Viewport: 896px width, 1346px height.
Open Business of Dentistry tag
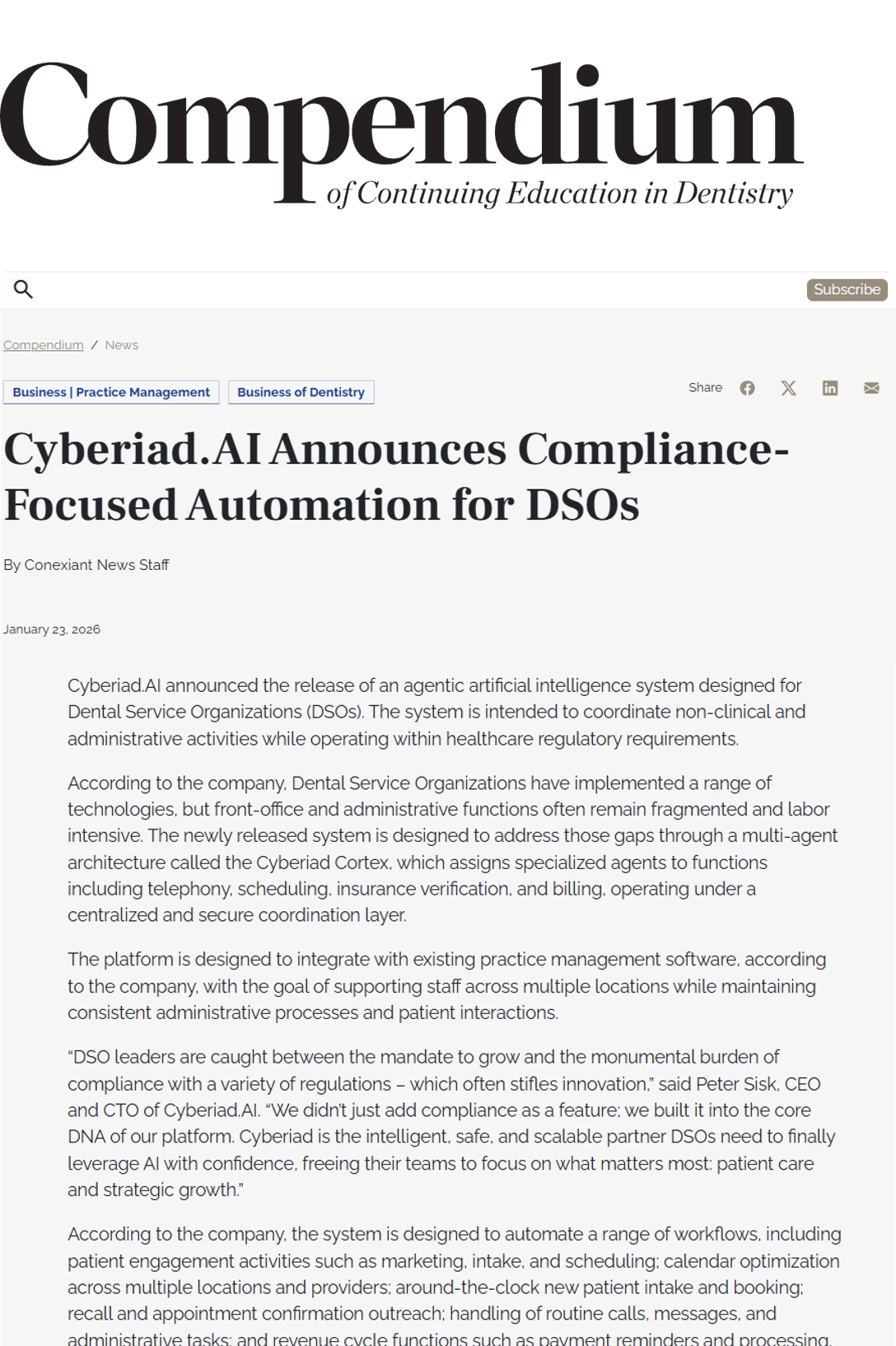(301, 392)
